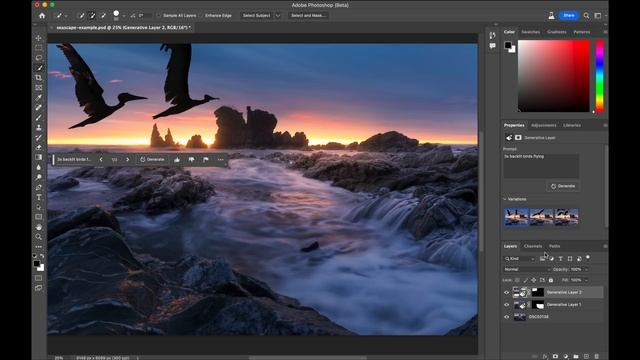Give thumbs up on generated result
This screenshot has height=360, width=640.
pyautogui.click(x=177, y=160)
